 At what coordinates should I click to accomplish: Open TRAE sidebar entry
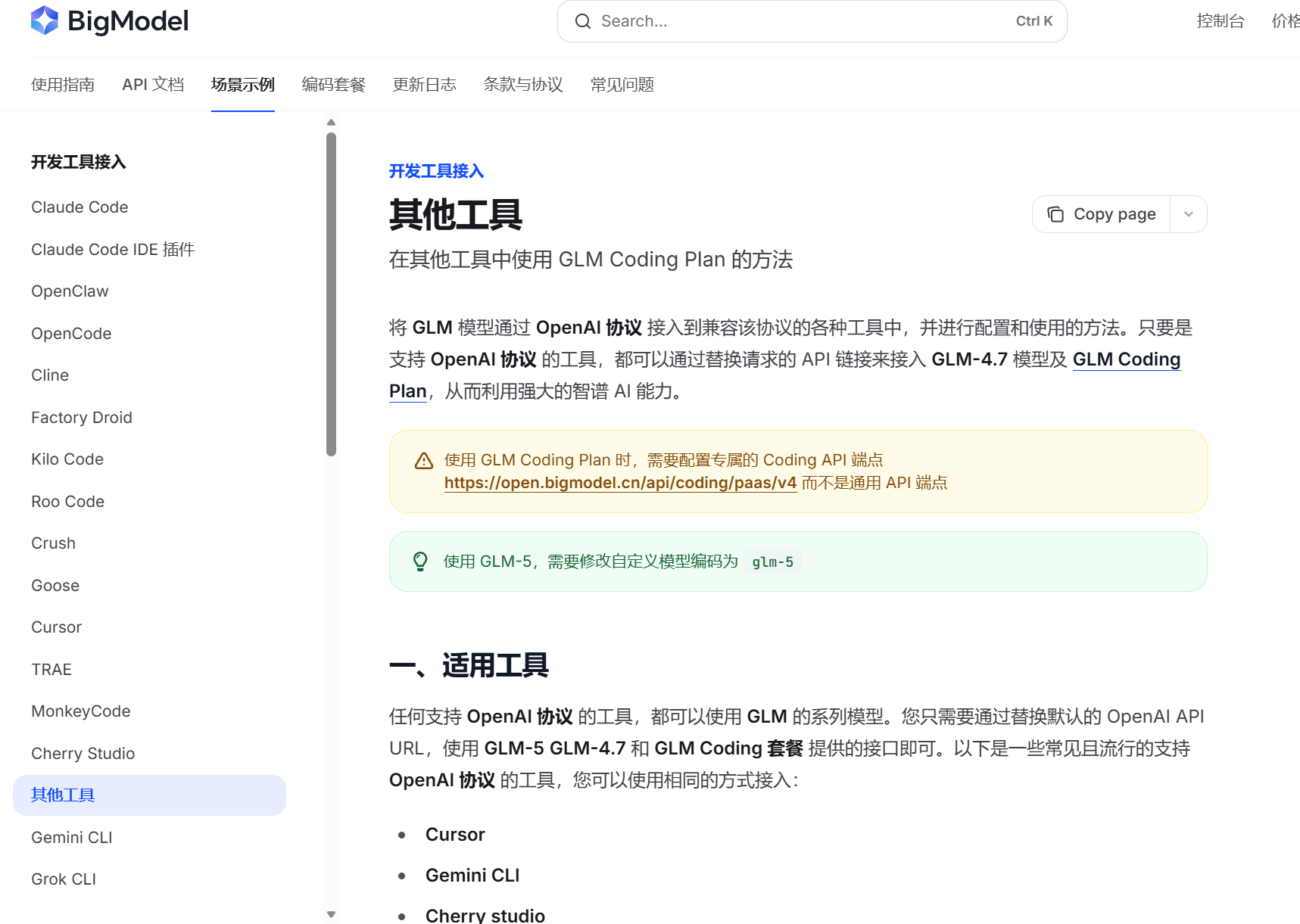51,670
